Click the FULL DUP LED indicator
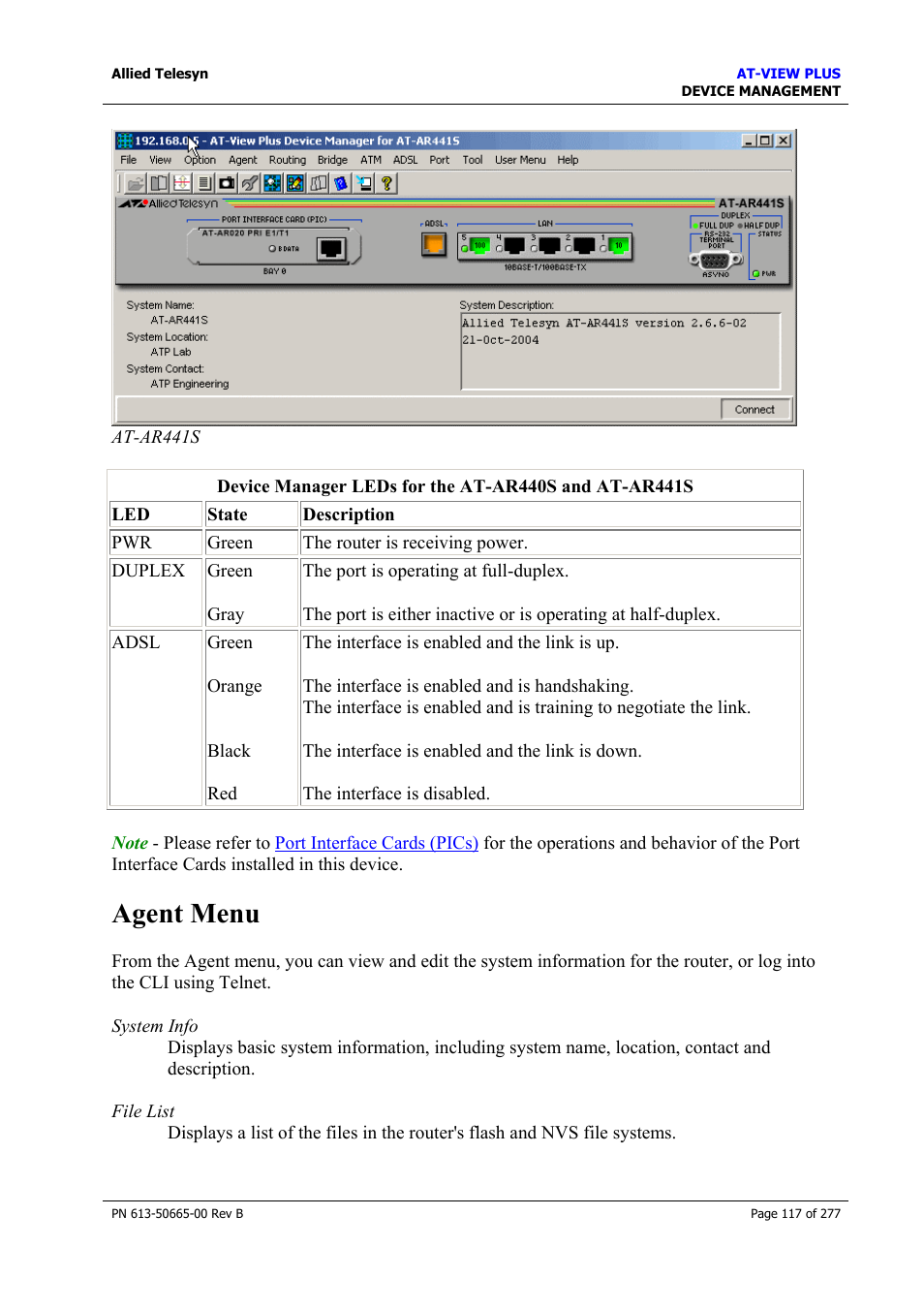 coord(695,225)
